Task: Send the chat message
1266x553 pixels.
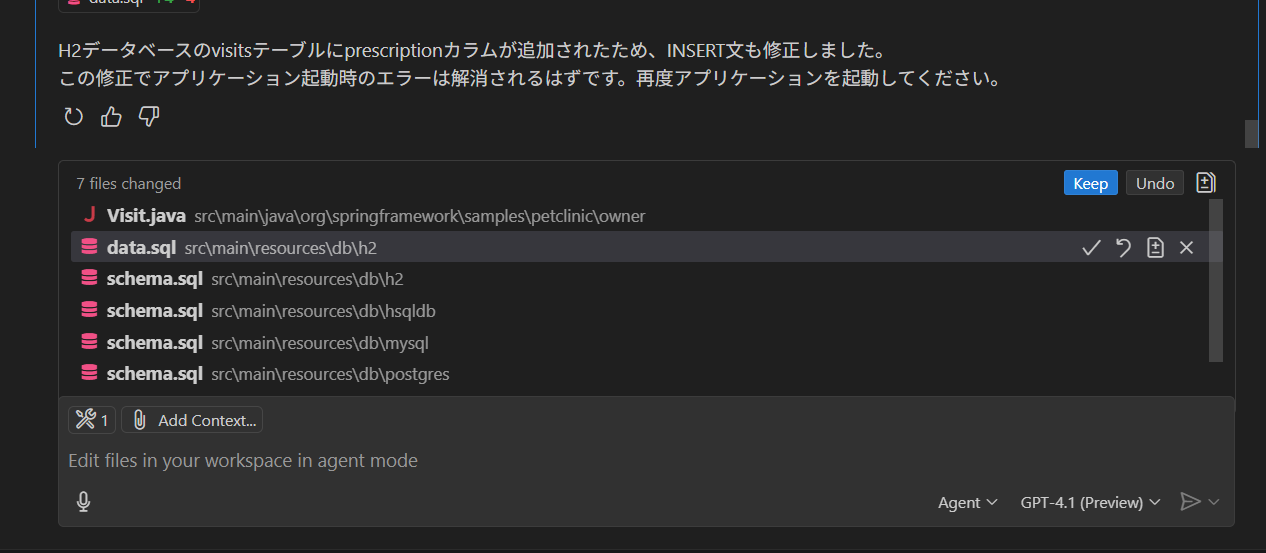Action: 1190,502
